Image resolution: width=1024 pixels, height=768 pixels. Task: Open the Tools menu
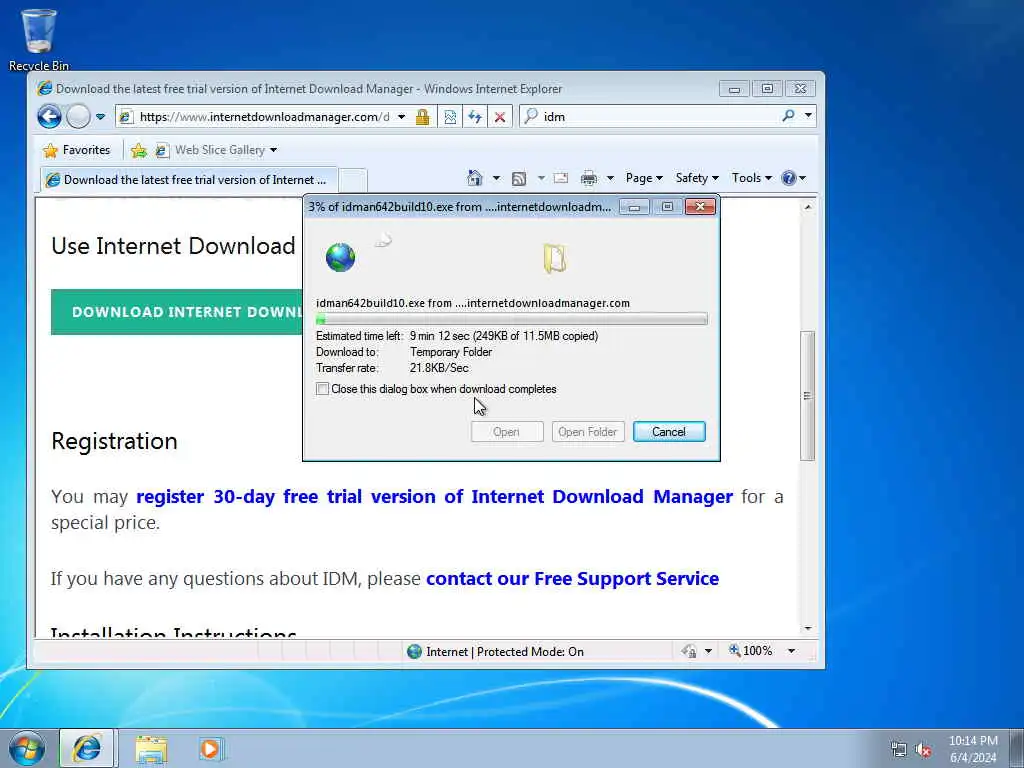click(752, 178)
